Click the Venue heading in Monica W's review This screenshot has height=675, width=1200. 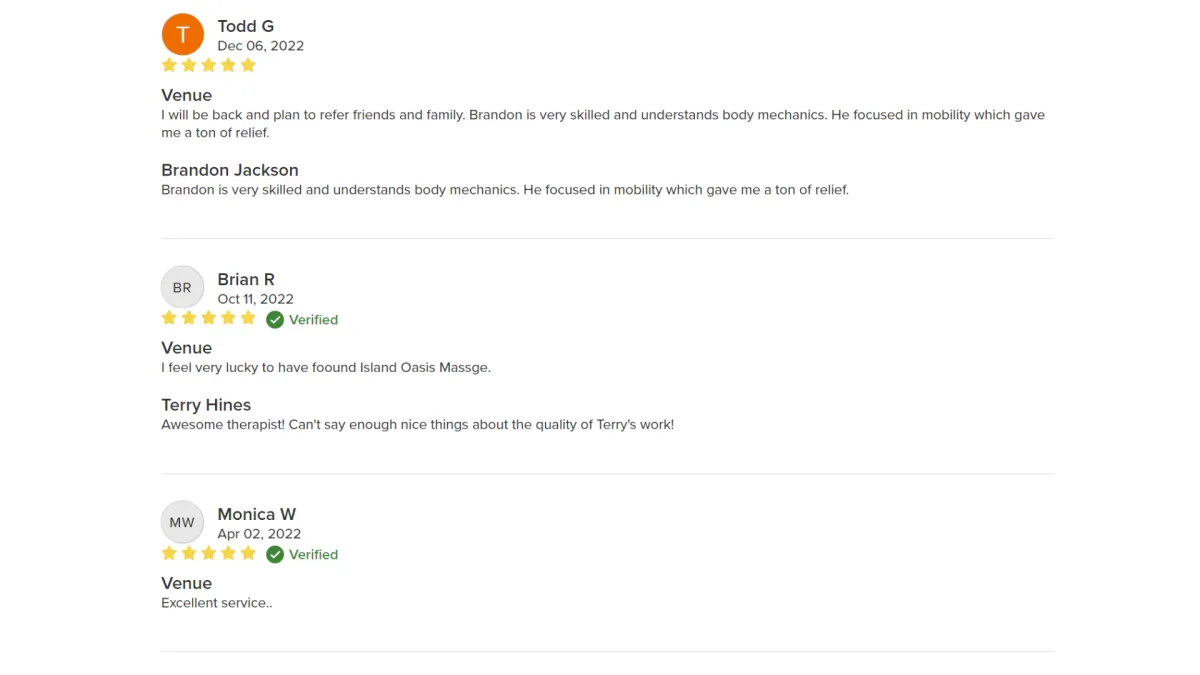tap(187, 583)
